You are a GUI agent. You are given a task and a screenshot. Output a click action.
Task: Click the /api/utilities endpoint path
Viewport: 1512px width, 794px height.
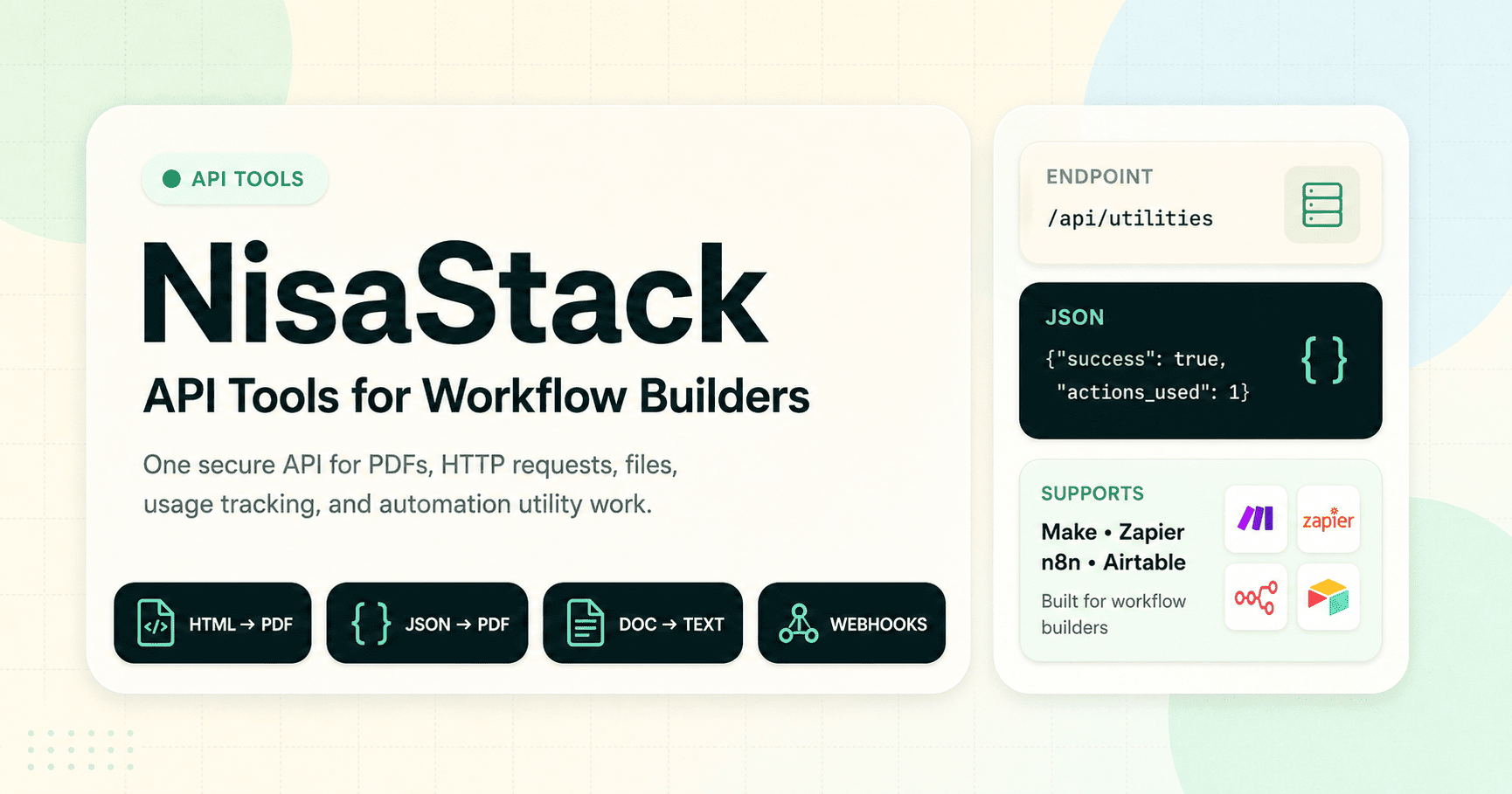[1130, 218]
